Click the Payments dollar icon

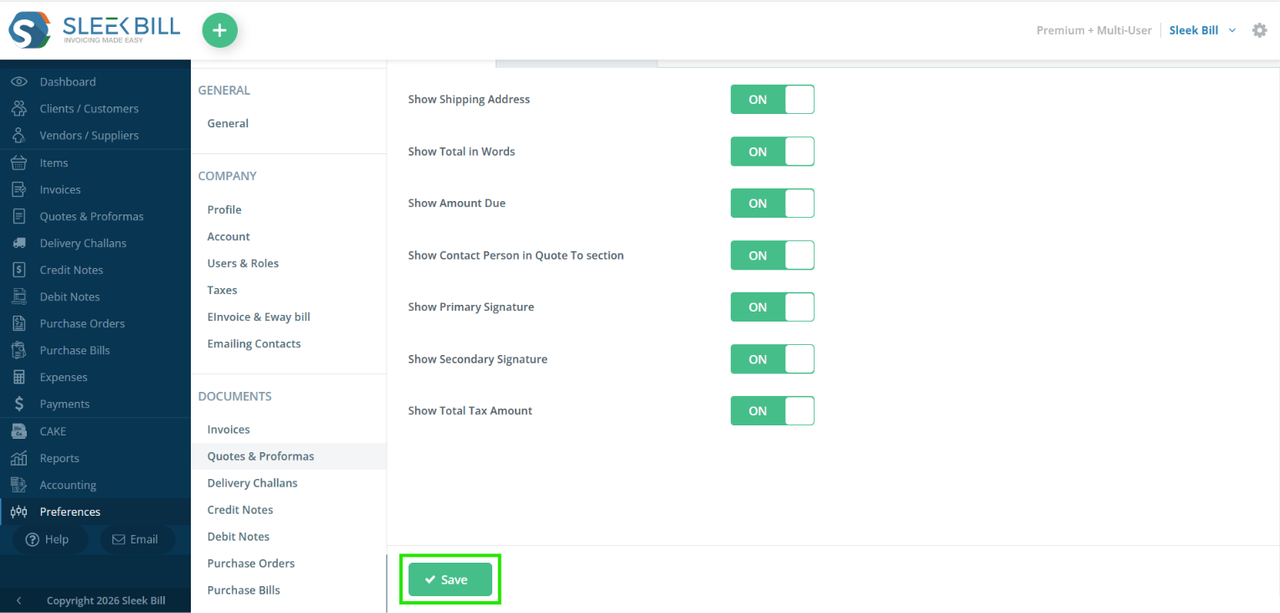click(19, 404)
